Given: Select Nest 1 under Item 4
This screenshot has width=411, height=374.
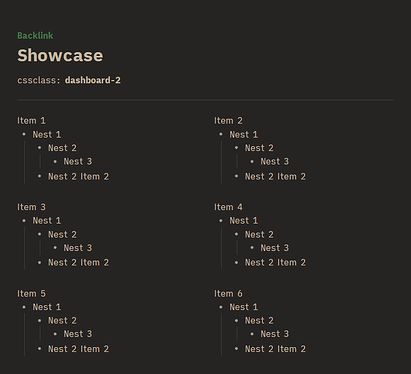Looking at the screenshot, I should click(x=244, y=221).
